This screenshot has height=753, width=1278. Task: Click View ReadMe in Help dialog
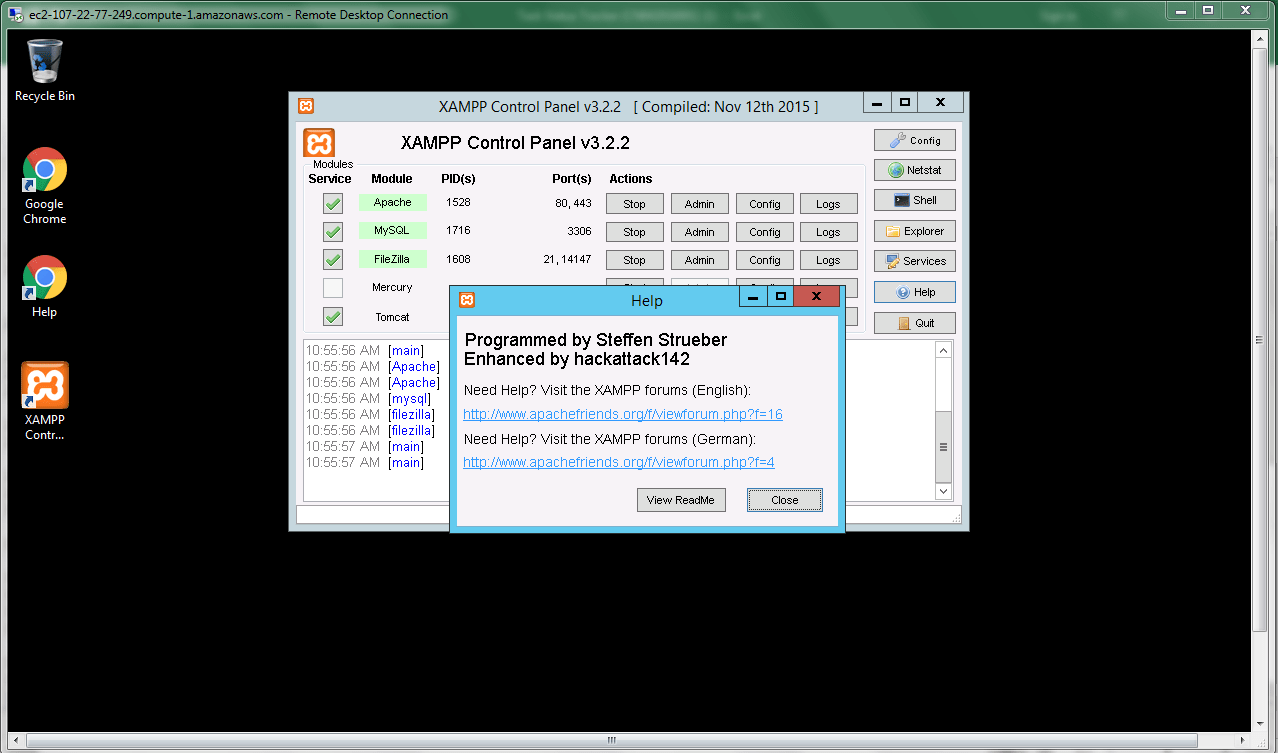click(680, 500)
